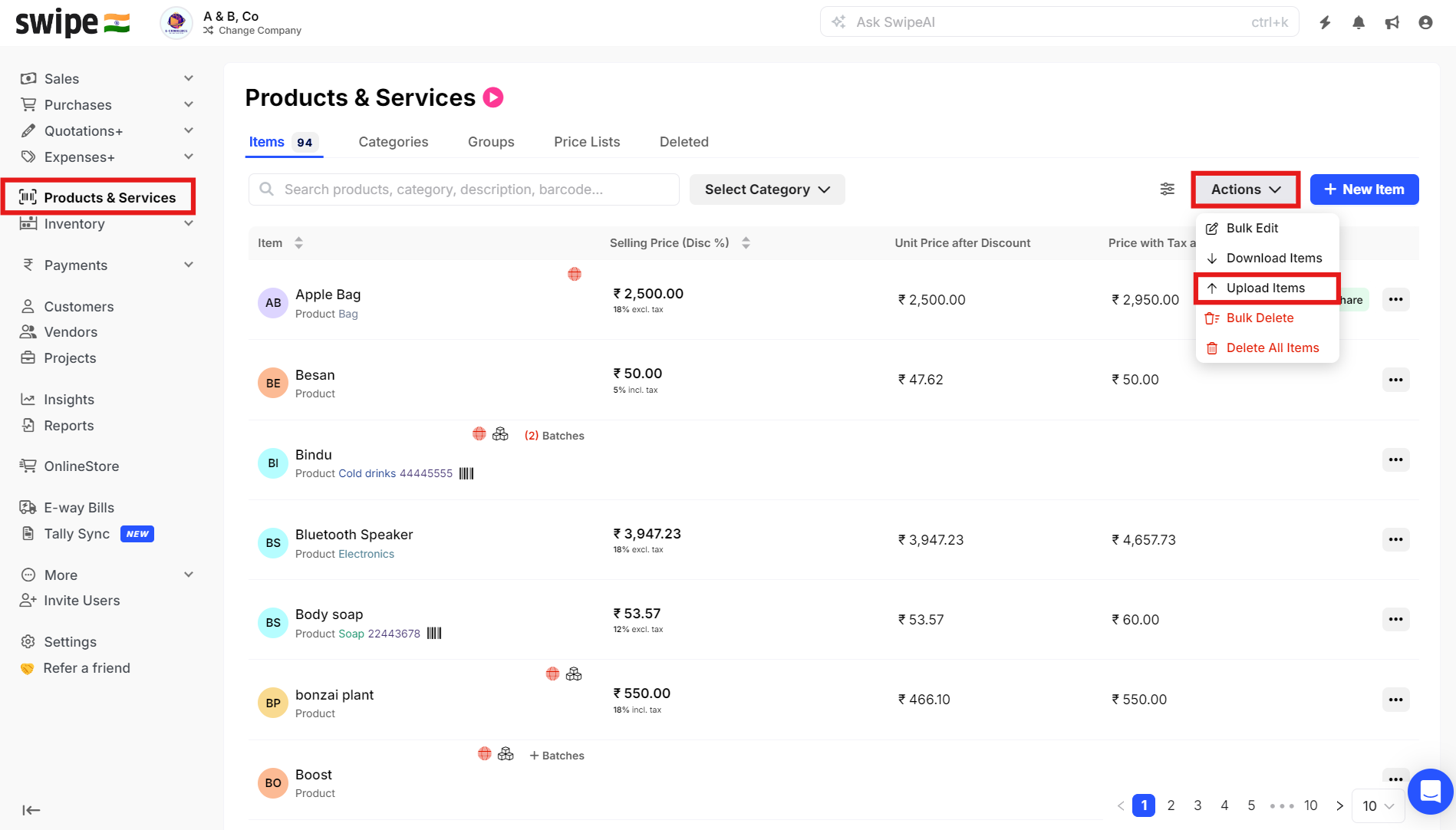Screen dimensions: 1456x830
Task: Click barcode icon next to Body soap
Action: pos(434,634)
